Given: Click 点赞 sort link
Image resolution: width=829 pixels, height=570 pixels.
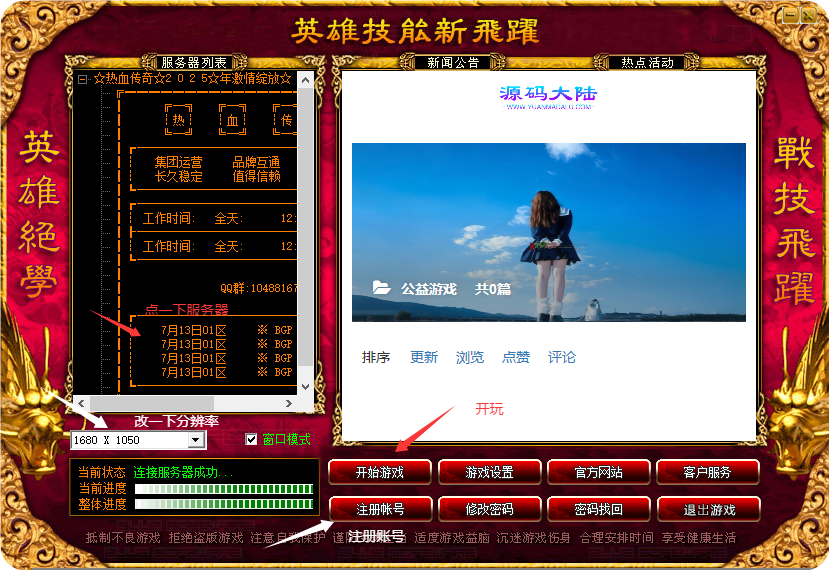Looking at the screenshot, I should pos(516,357).
